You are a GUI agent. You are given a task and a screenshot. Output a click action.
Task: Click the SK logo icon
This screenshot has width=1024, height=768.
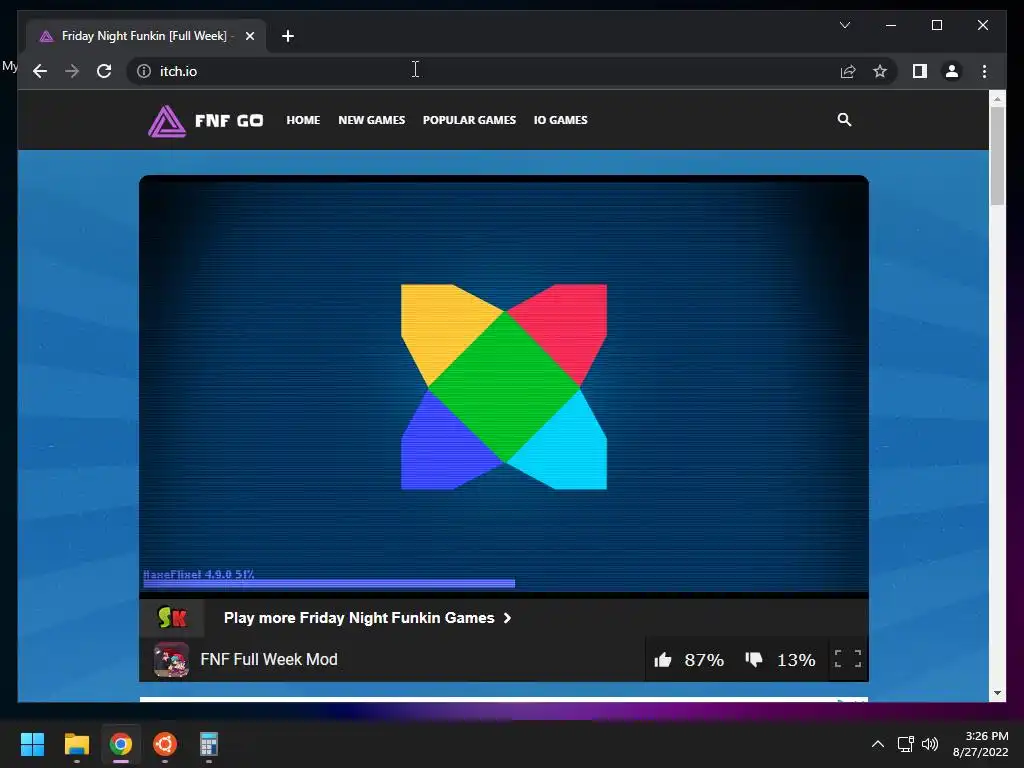tap(172, 617)
